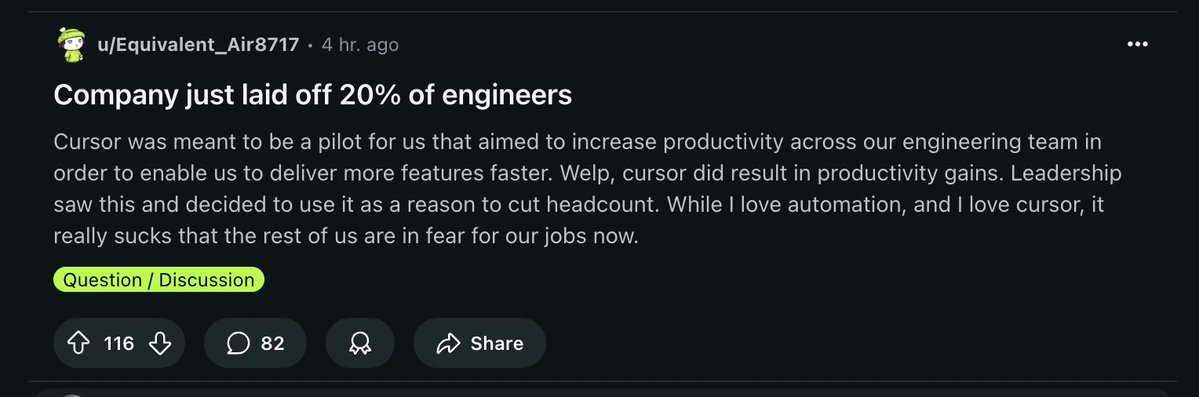
Task: Open comments via speech bubble icon
Action: 238,343
